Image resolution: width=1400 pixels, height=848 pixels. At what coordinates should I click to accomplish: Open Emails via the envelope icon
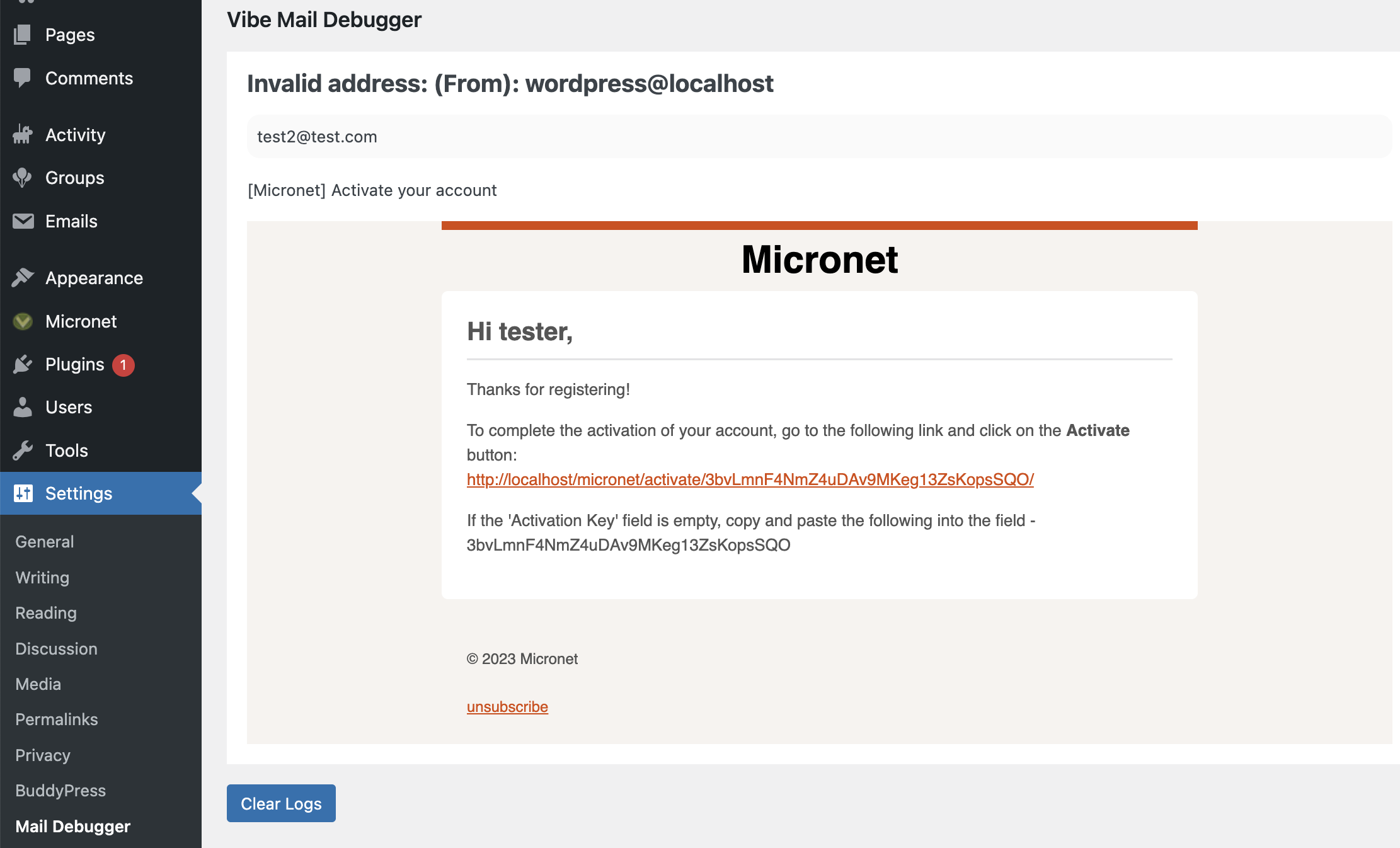tap(23, 221)
